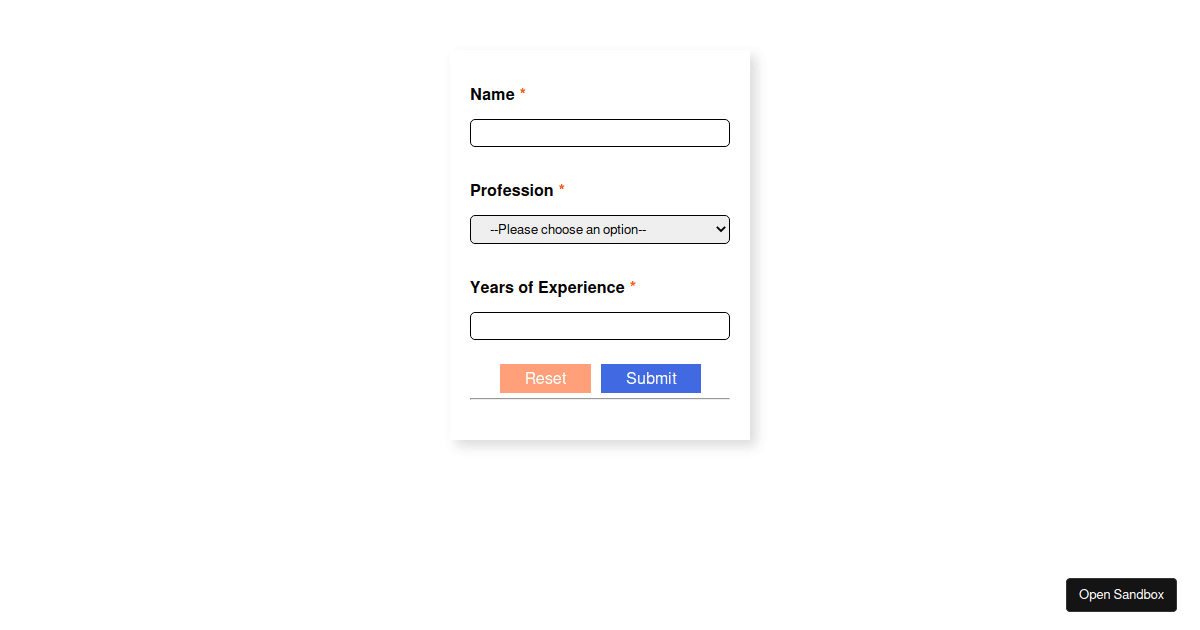This screenshot has height=630, width=1200.
Task: Click the Reset button to clear the form
Action: [545, 378]
